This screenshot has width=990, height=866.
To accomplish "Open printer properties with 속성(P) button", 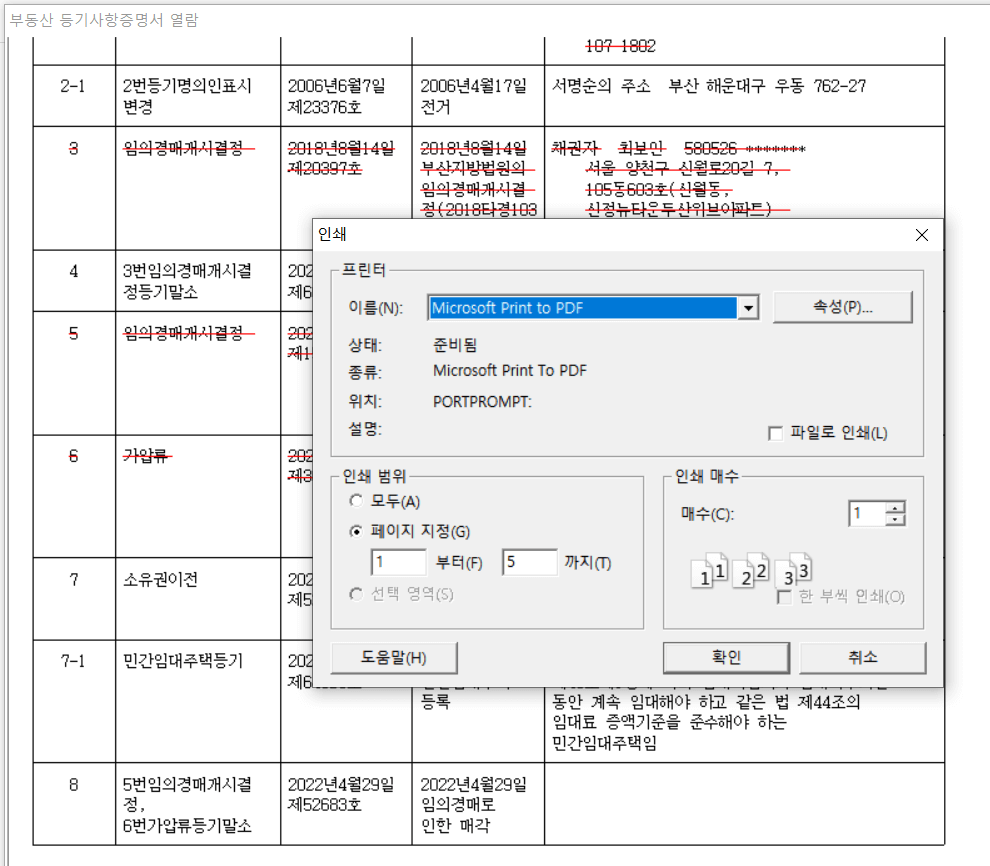I will (842, 307).
